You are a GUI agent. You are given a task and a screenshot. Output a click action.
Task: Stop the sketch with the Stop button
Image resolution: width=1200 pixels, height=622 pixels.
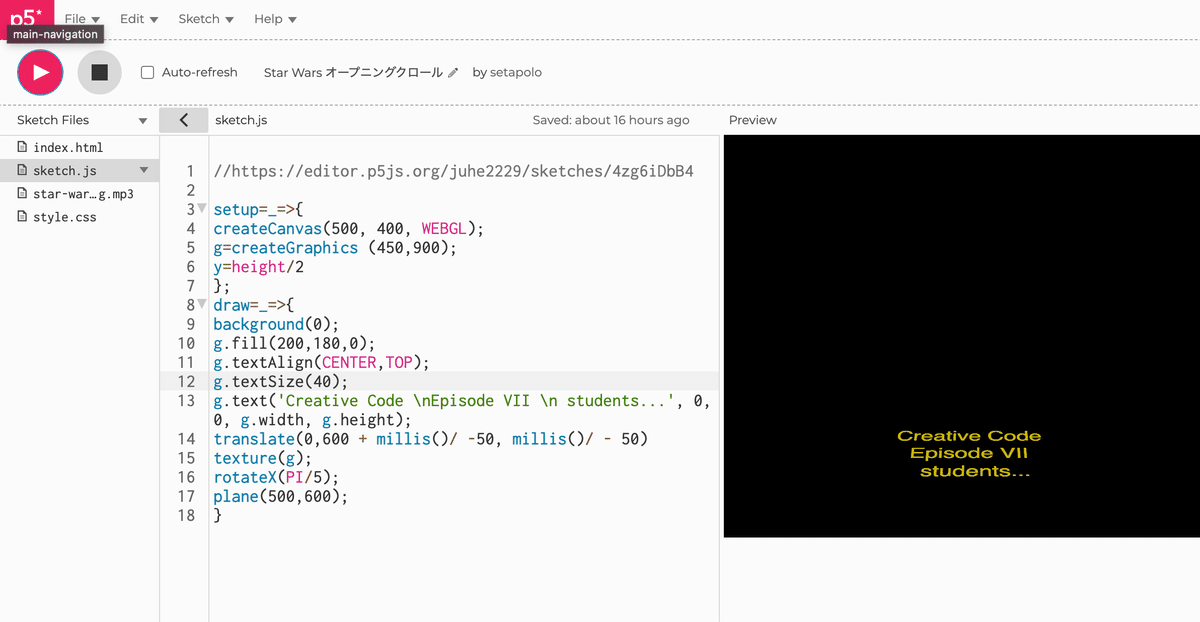[x=99, y=72]
